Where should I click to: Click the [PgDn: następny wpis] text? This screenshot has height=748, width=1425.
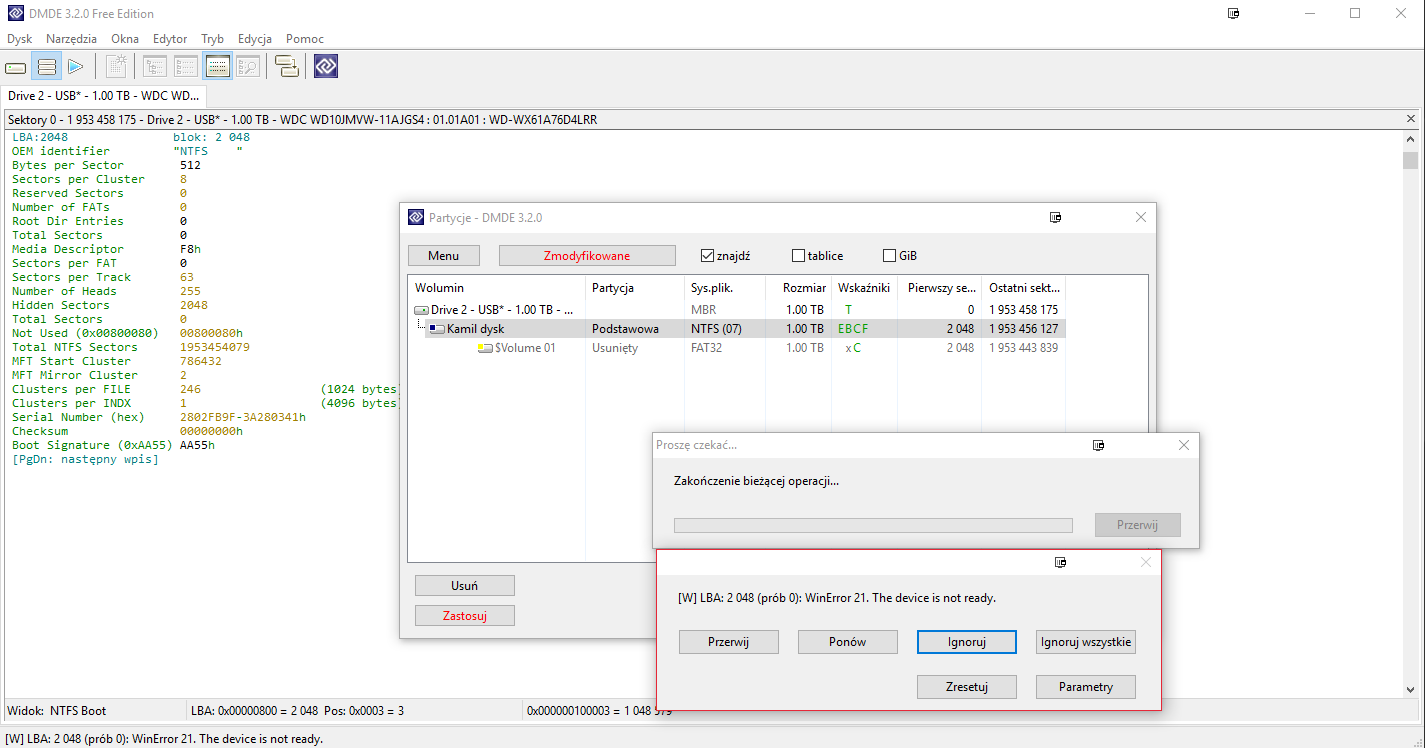coord(85,460)
